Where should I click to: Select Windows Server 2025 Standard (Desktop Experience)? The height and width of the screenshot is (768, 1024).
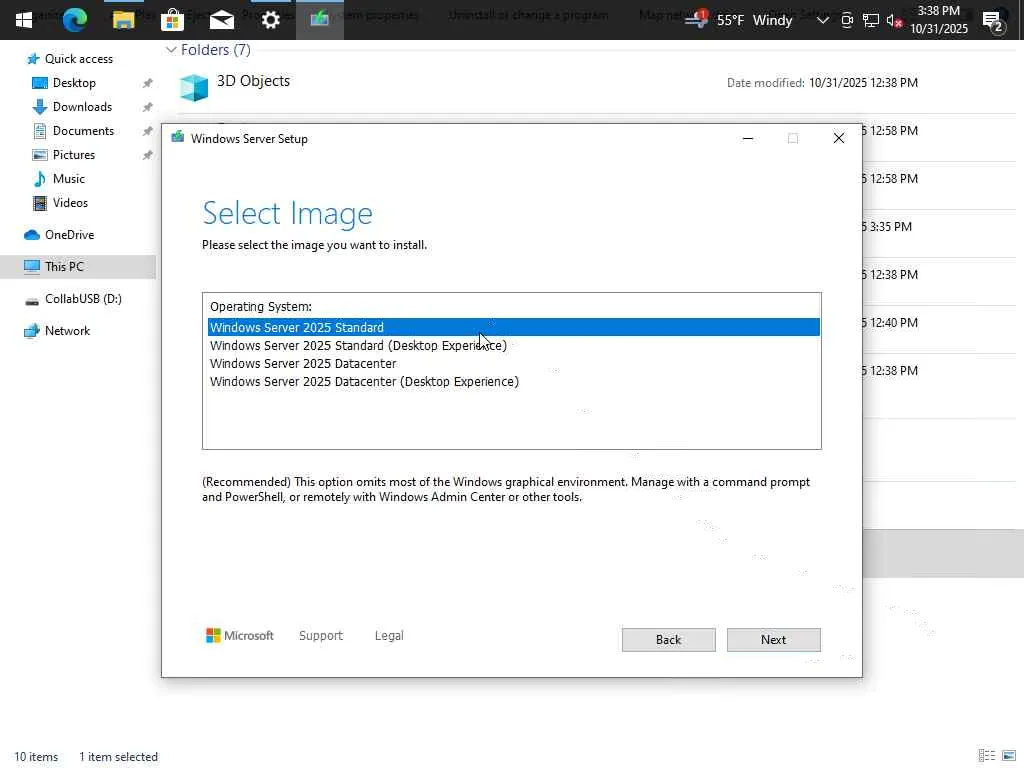[513, 345]
